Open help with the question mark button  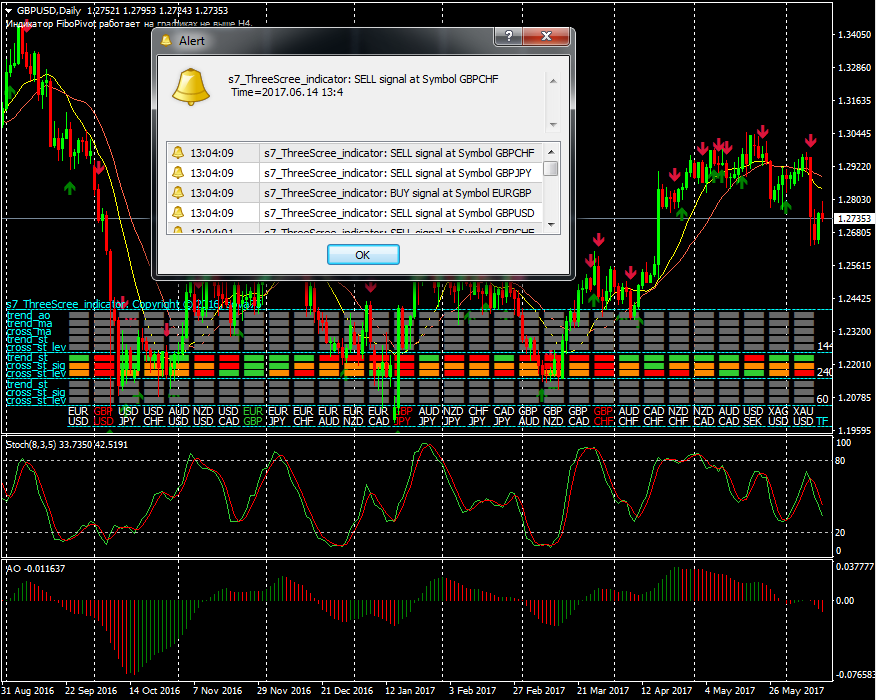tap(508, 36)
